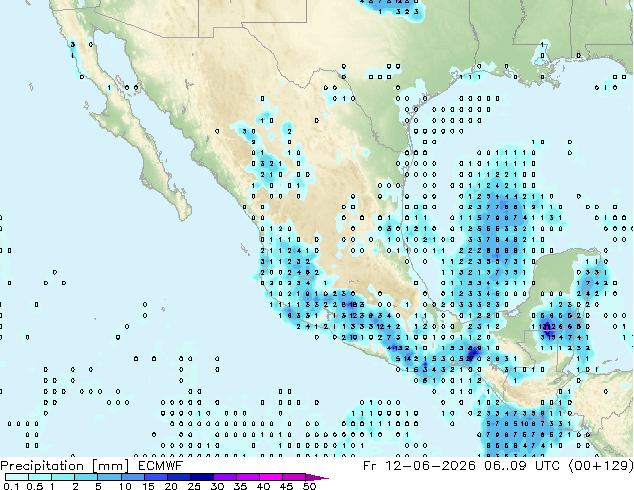Image resolution: width=634 pixels, height=490 pixels.
Task: Click the "[mm]" unit label
Action: coord(111,466)
